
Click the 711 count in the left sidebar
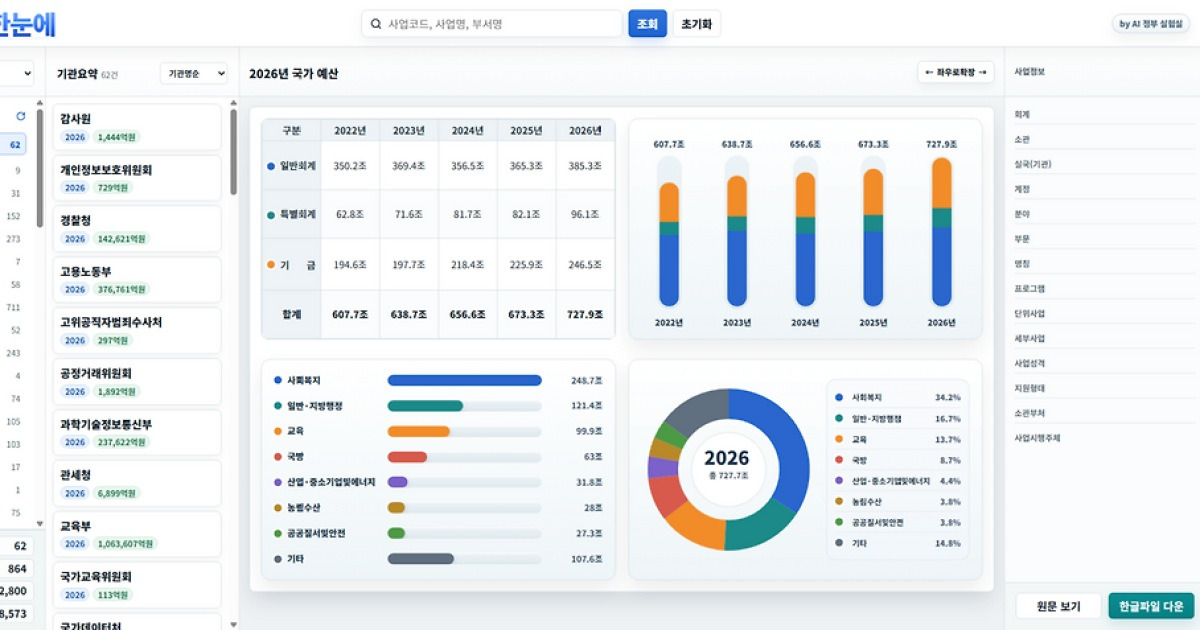[14, 307]
